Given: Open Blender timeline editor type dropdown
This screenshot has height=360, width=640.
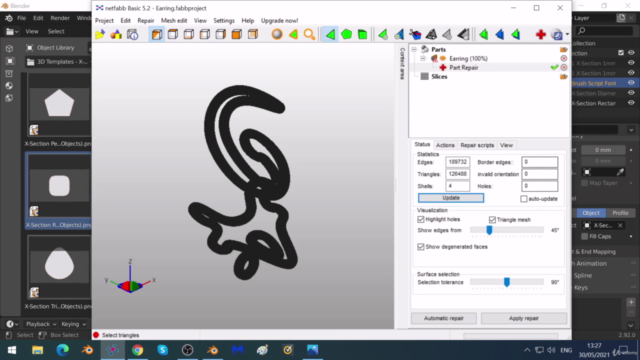Looking at the screenshot, I should pos(11,324).
